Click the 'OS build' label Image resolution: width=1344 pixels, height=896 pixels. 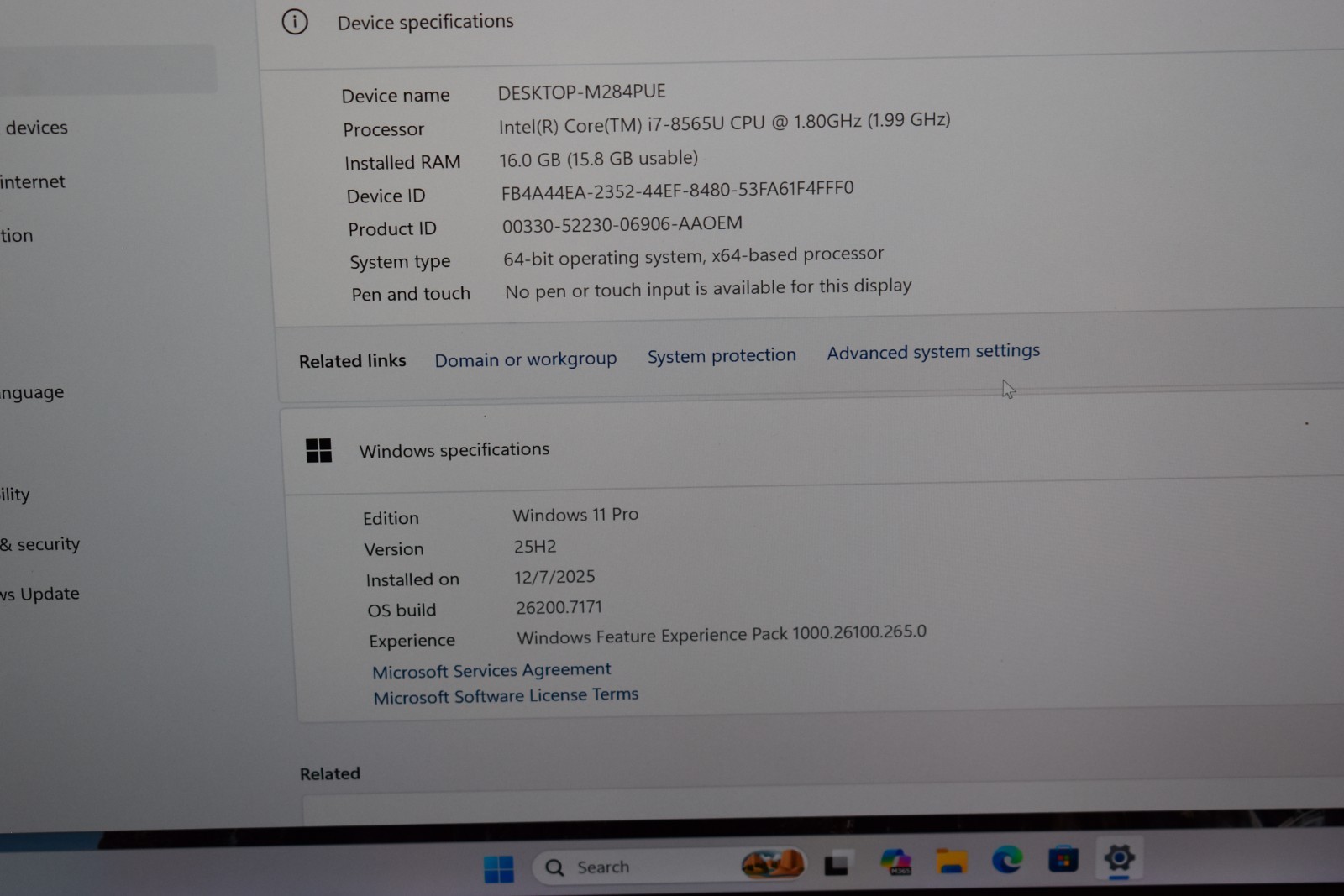402,610
